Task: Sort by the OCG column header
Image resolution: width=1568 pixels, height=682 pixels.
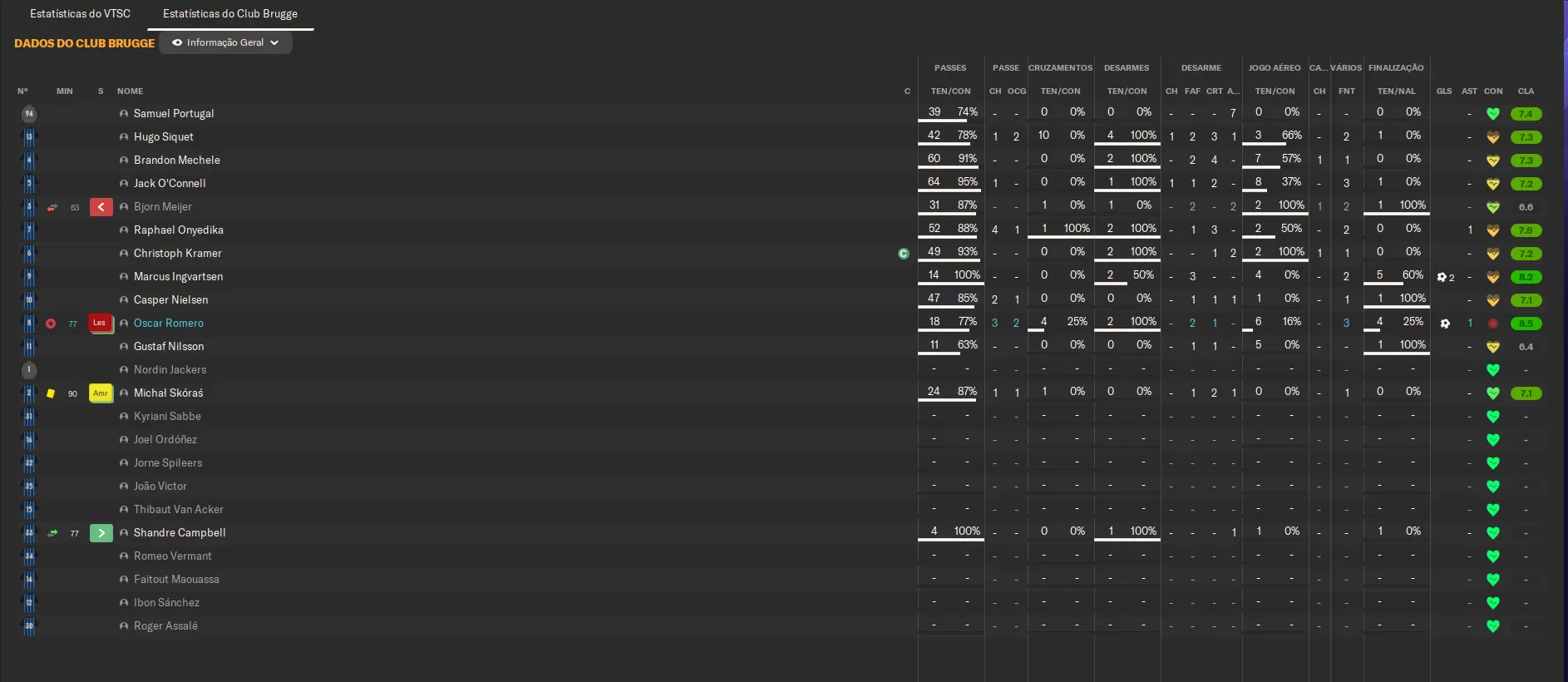Action: click(1017, 91)
